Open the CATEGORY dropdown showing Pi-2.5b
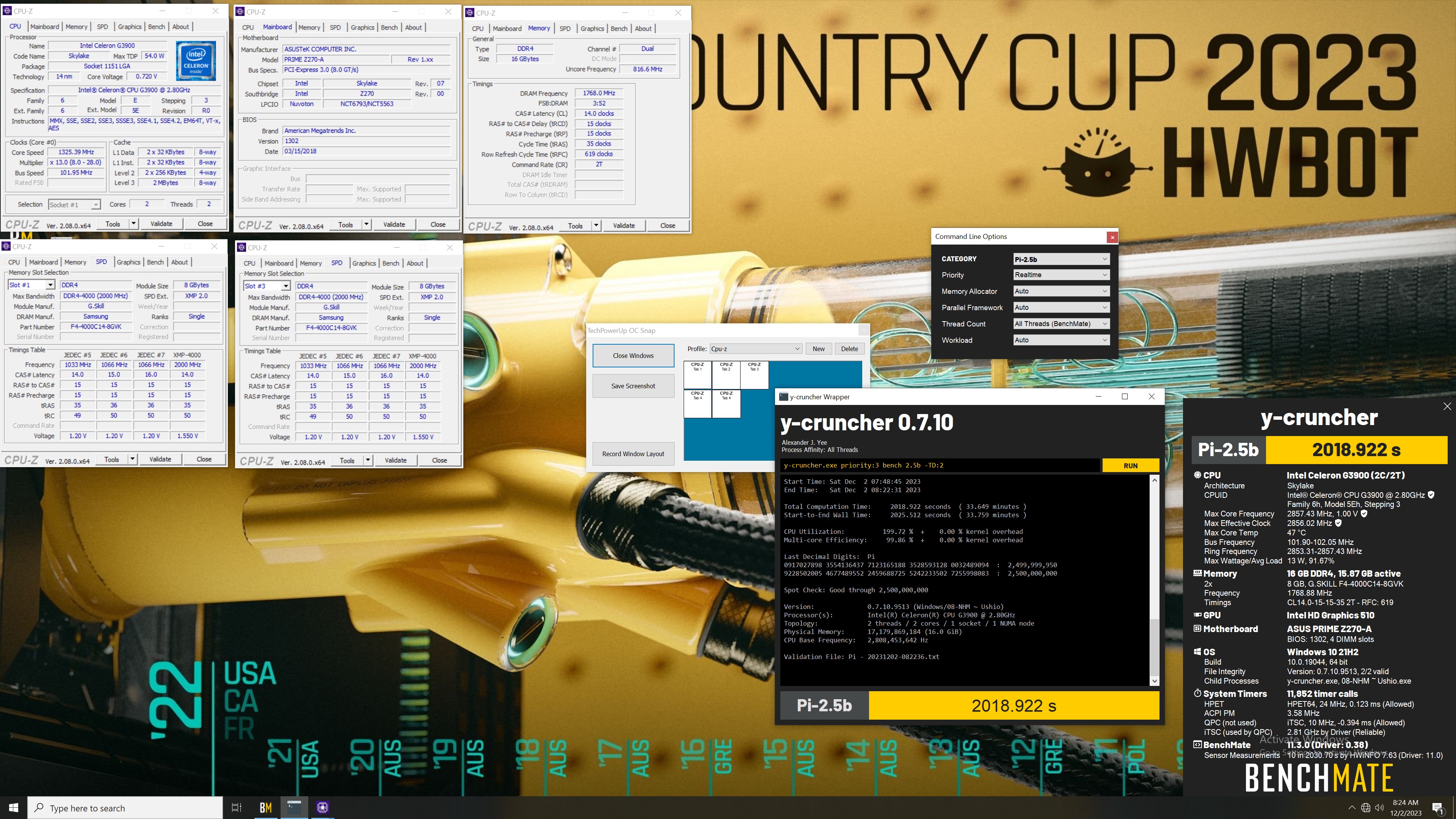Viewport: 1456px width, 819px height. [x=1061, y=259]
